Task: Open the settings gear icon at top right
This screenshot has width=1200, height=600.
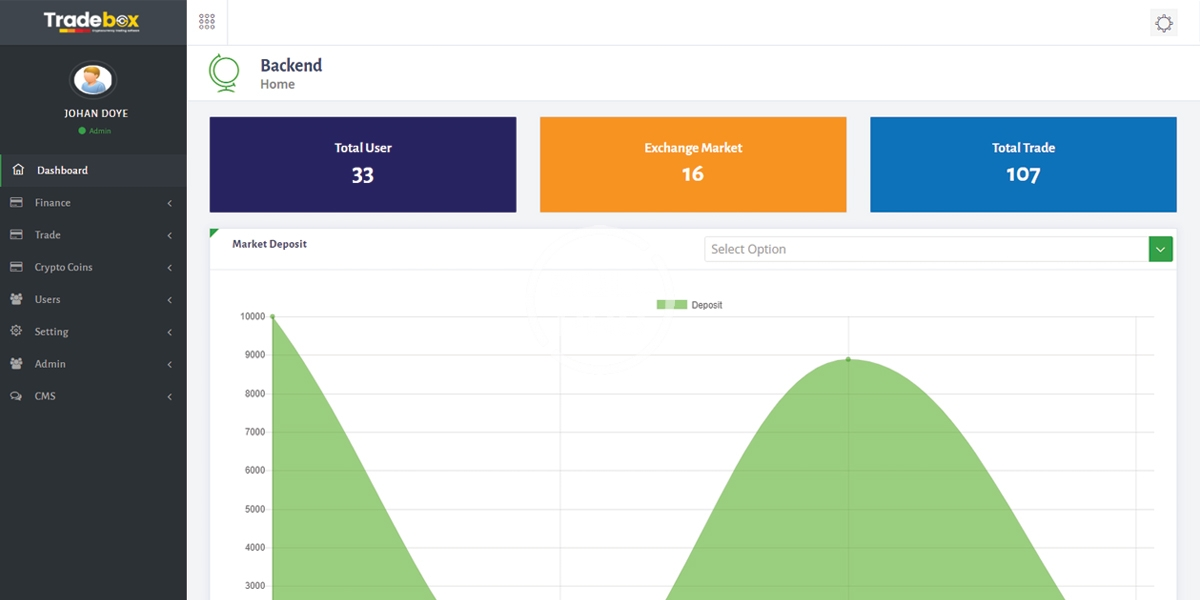Action: point(1163,23)
